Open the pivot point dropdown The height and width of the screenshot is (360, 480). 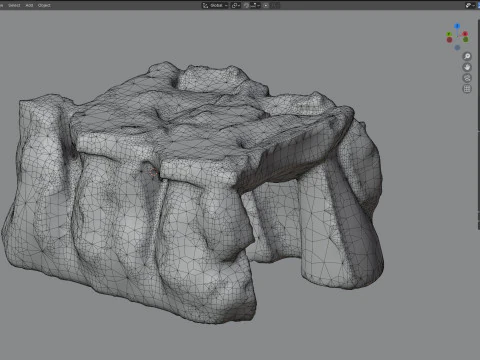[x=236, y=5]
